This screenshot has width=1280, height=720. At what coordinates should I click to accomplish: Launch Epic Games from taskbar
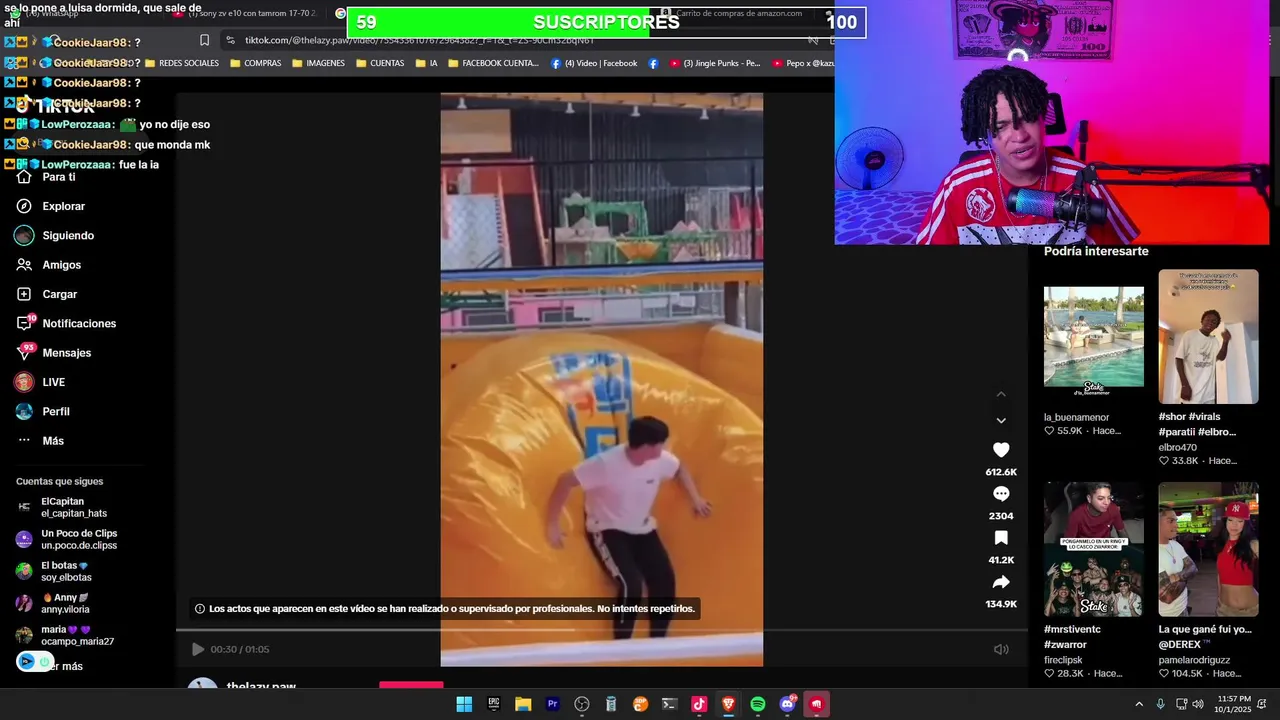(493, 704)
